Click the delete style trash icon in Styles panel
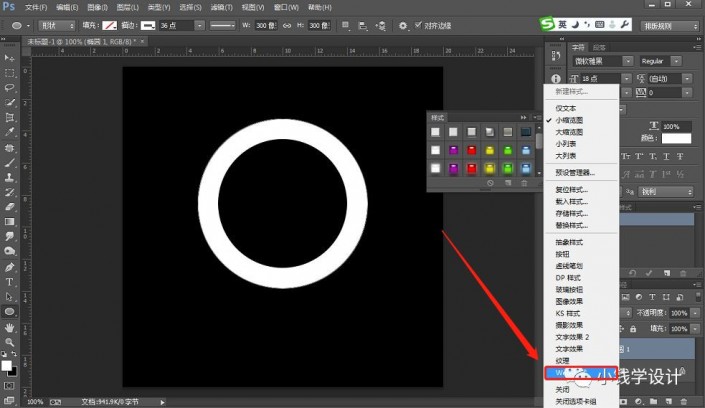705x408 pixels. (523, 183)
